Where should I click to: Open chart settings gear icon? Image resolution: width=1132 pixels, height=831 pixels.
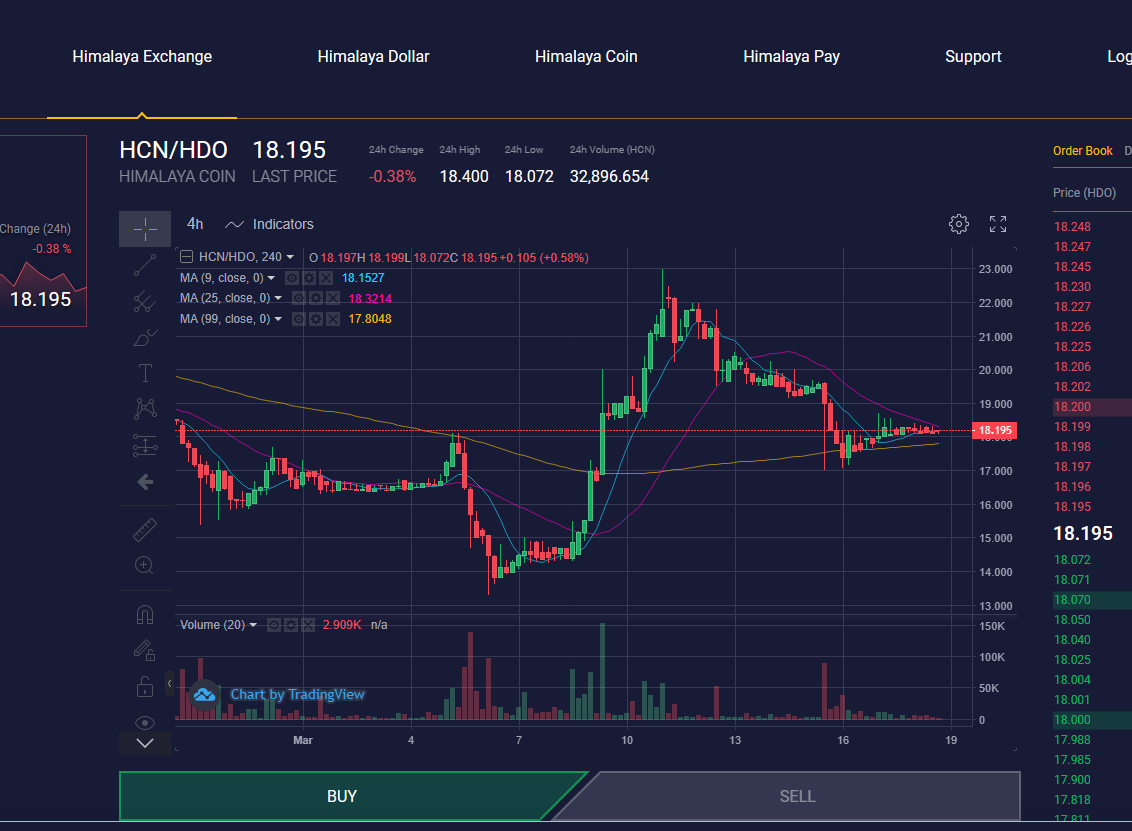[959, 224]
